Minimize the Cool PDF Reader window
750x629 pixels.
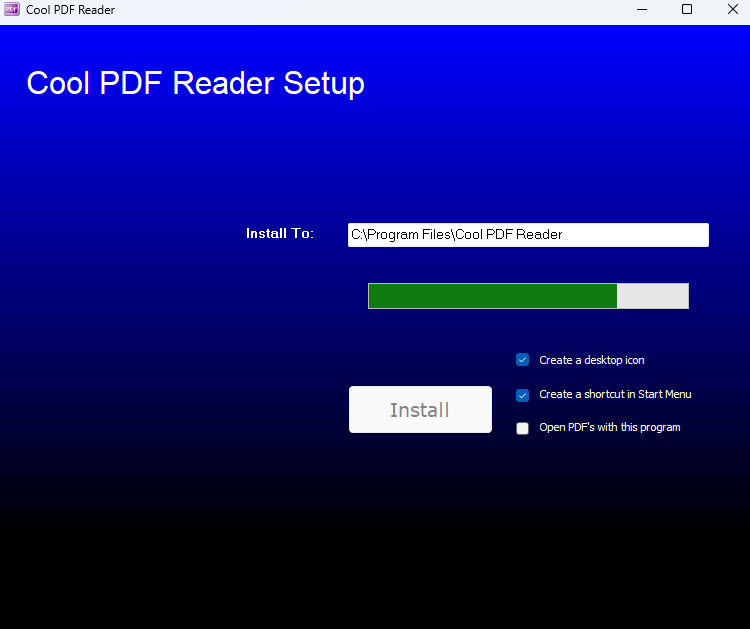640,10
